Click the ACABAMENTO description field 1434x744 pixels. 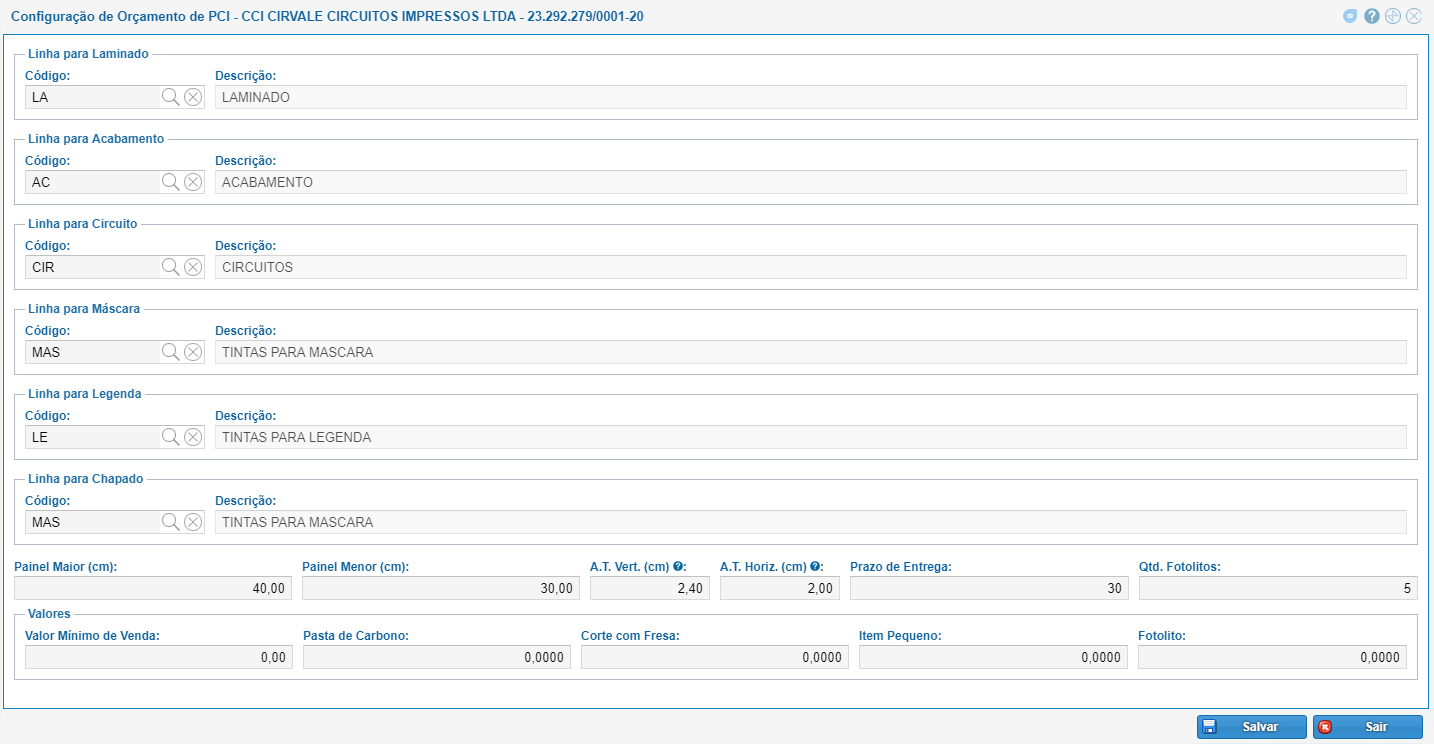811,182
